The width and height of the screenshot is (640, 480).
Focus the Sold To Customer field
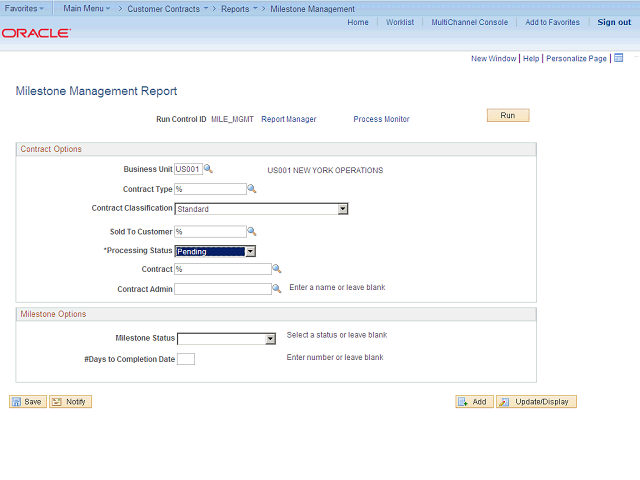pyautogui.click(x=210, y=231)
